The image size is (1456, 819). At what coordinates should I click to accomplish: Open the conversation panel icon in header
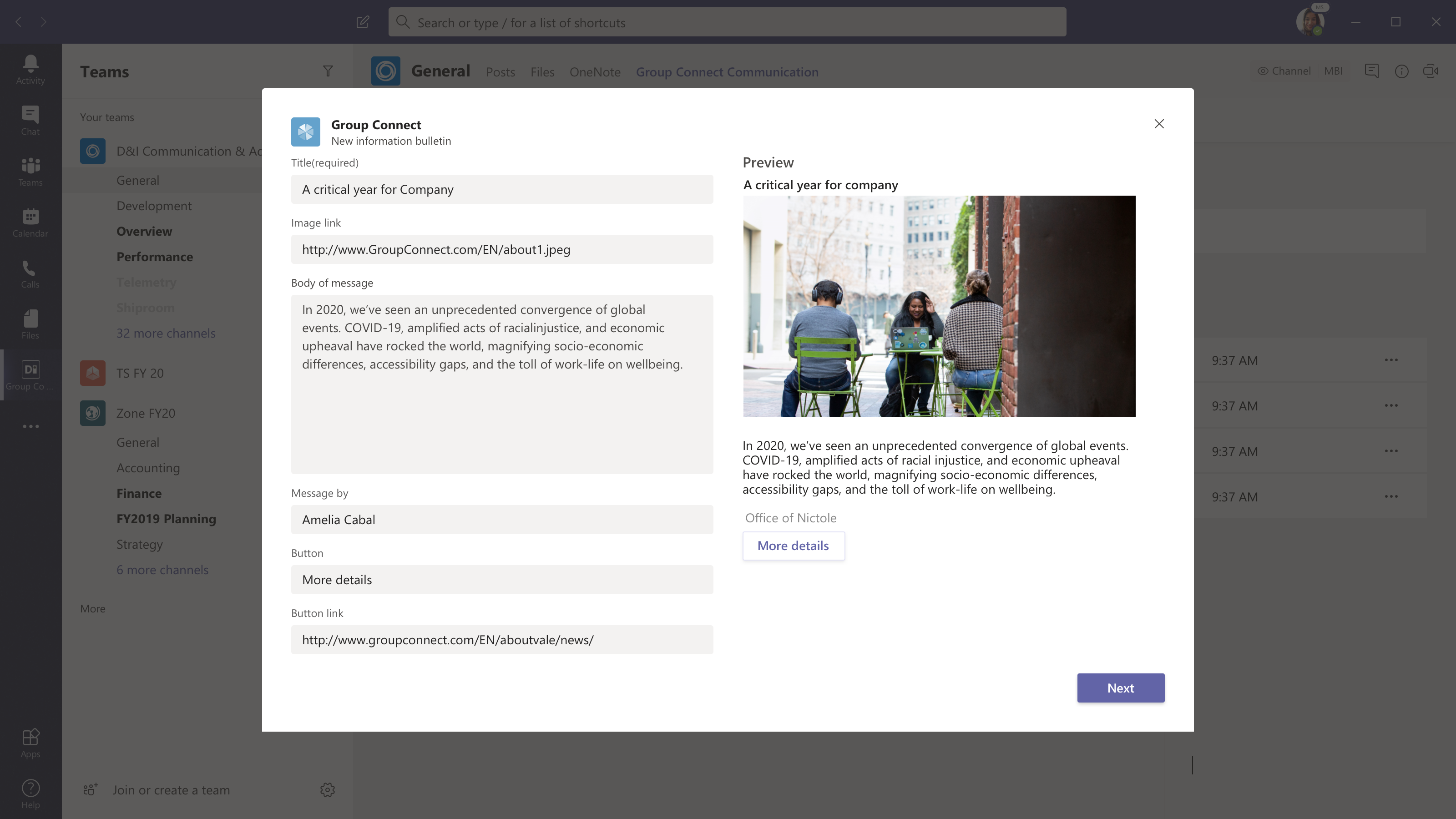pyautogui.click(x=1372, y=71)
